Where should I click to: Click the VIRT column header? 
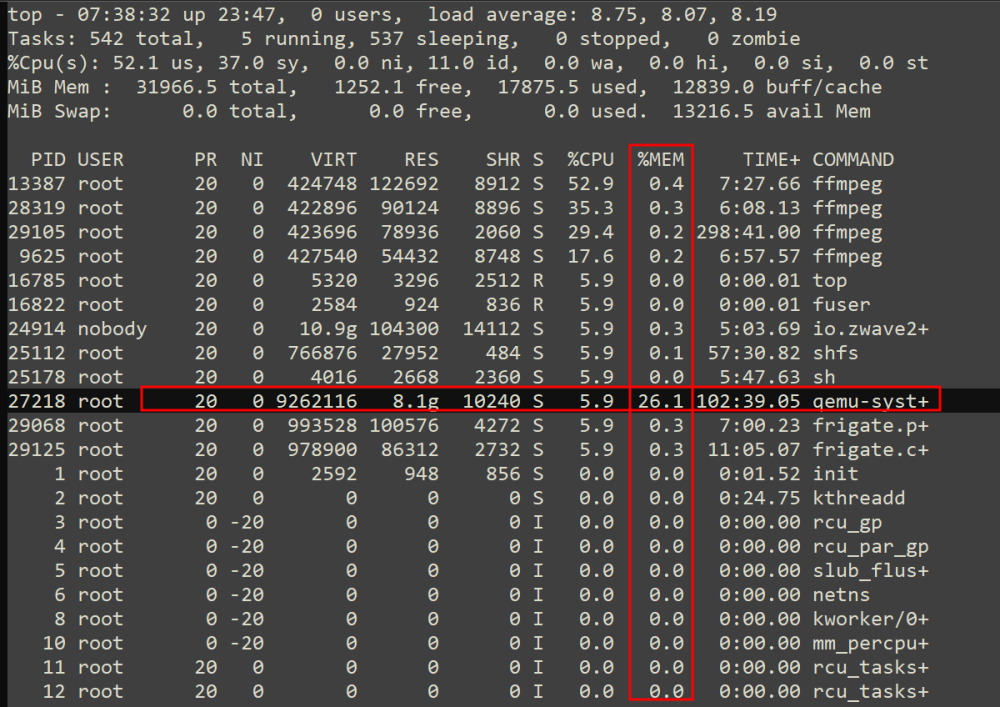334,159
